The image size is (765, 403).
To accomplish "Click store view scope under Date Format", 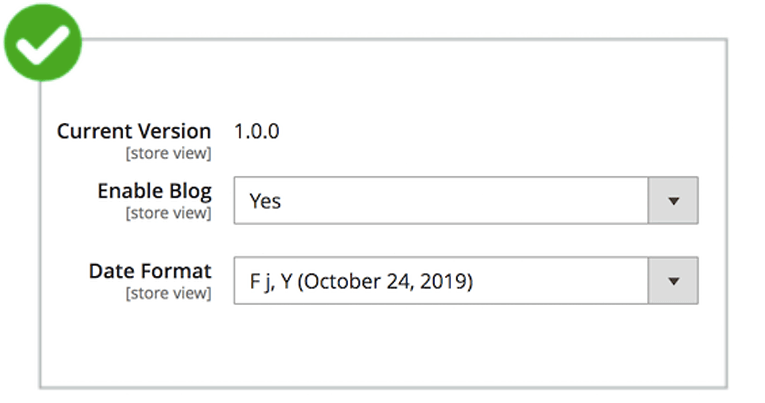I will [167, 293].
